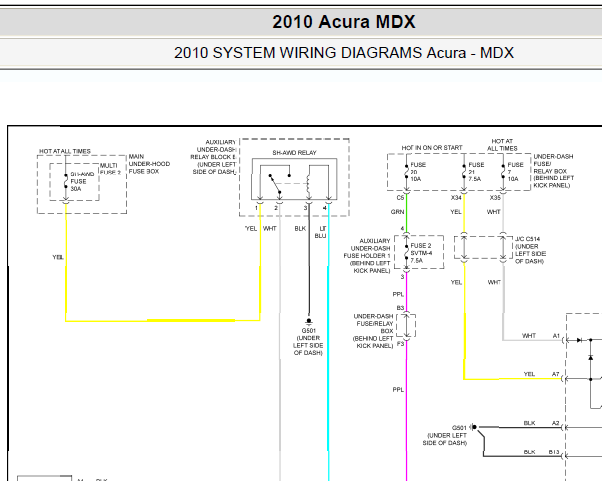The width and height of the screenshot is (602, 481).
Task: Select the "LT BLU" wire color label
Action: tap(321, 232)
